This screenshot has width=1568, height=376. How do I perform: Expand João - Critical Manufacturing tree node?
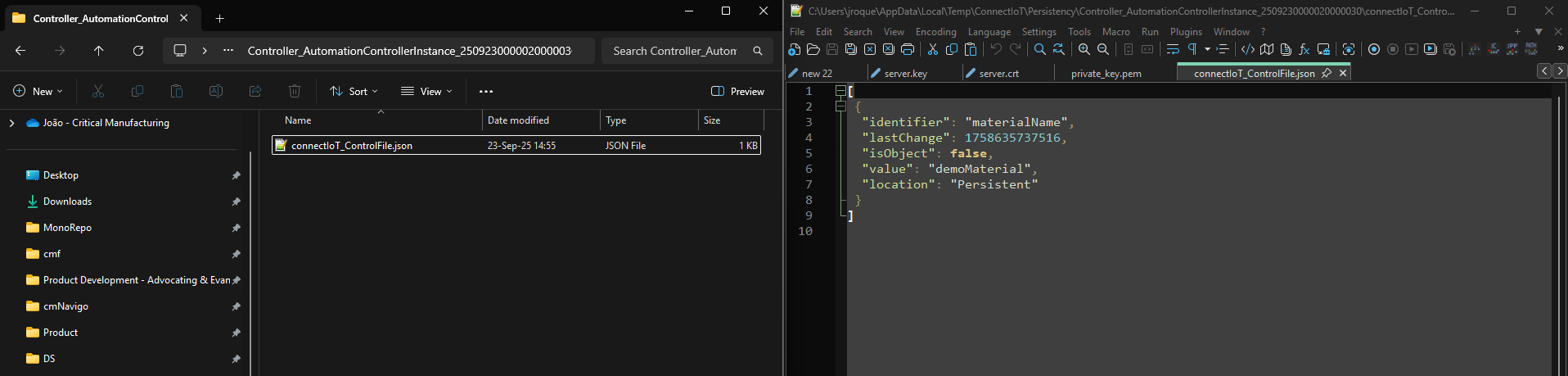click(11, 123)
